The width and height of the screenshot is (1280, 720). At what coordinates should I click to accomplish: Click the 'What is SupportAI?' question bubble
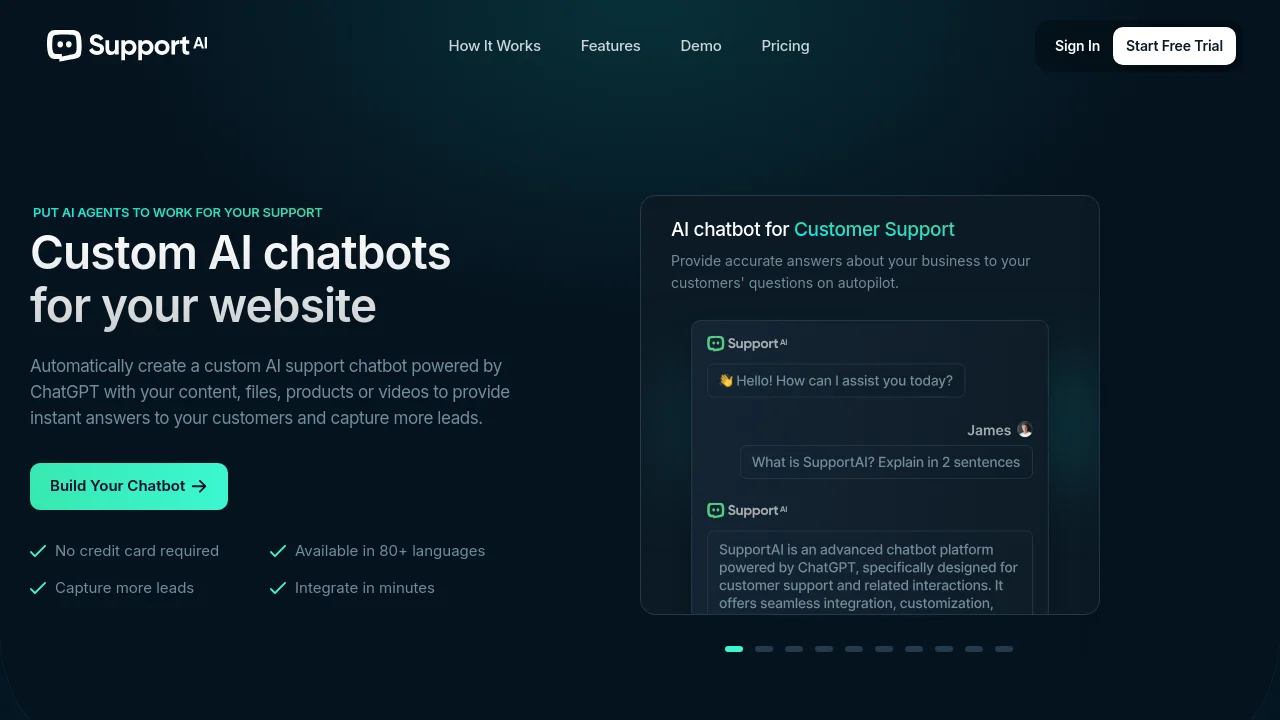point(886,462)
